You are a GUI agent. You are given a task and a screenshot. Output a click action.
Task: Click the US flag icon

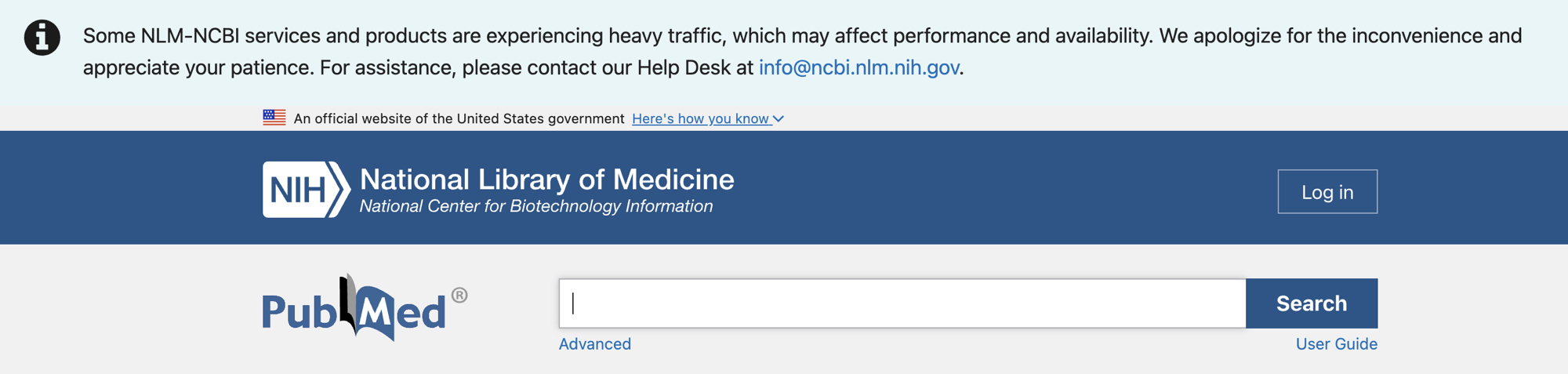click(x=274, y=118)
